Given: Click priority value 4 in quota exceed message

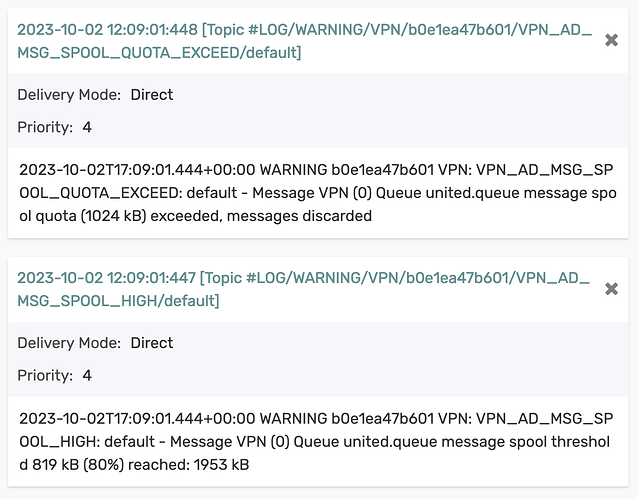Looking at the screenshot, I should coord(87,127).
